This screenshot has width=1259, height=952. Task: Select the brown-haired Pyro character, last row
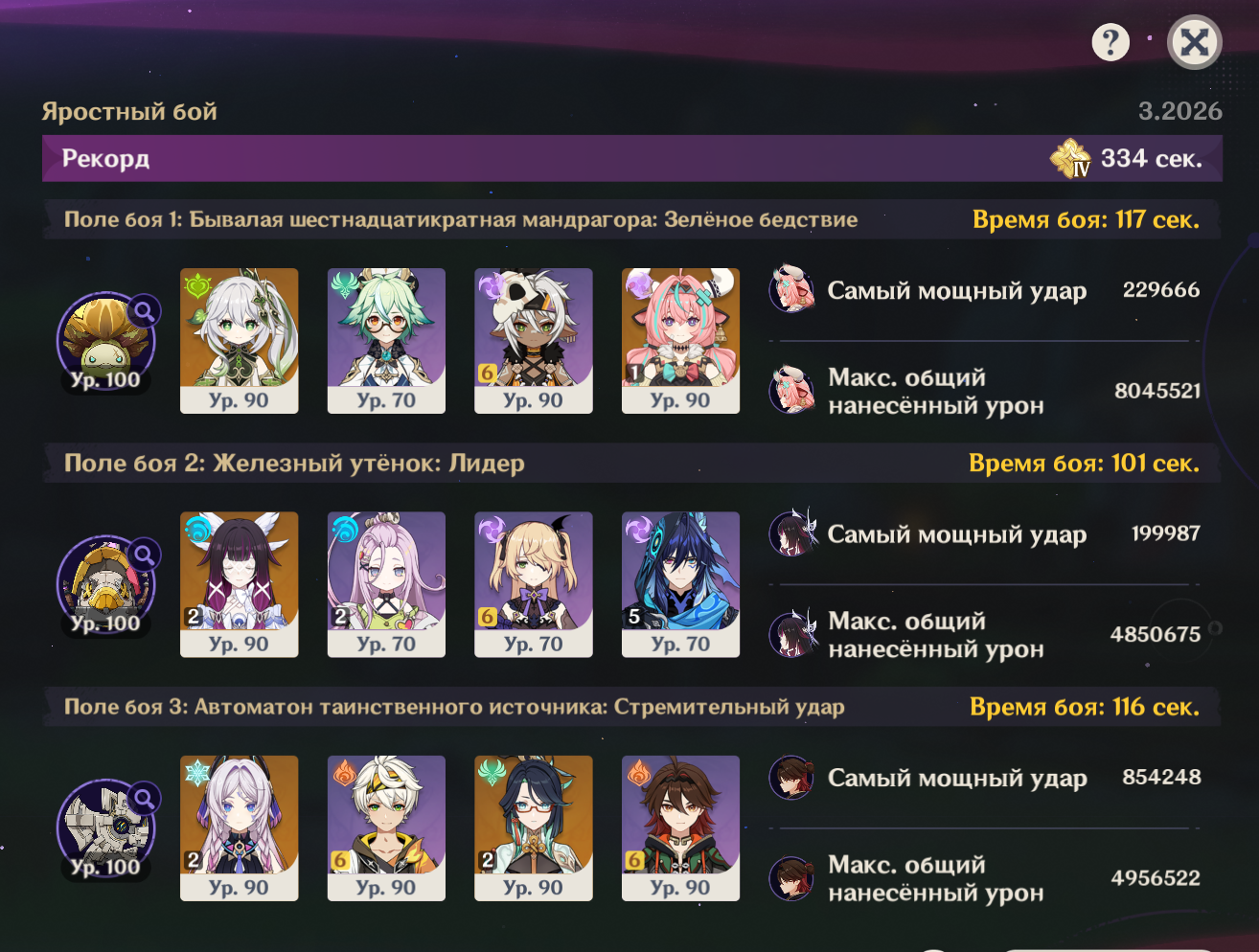[x=680, y=828]
